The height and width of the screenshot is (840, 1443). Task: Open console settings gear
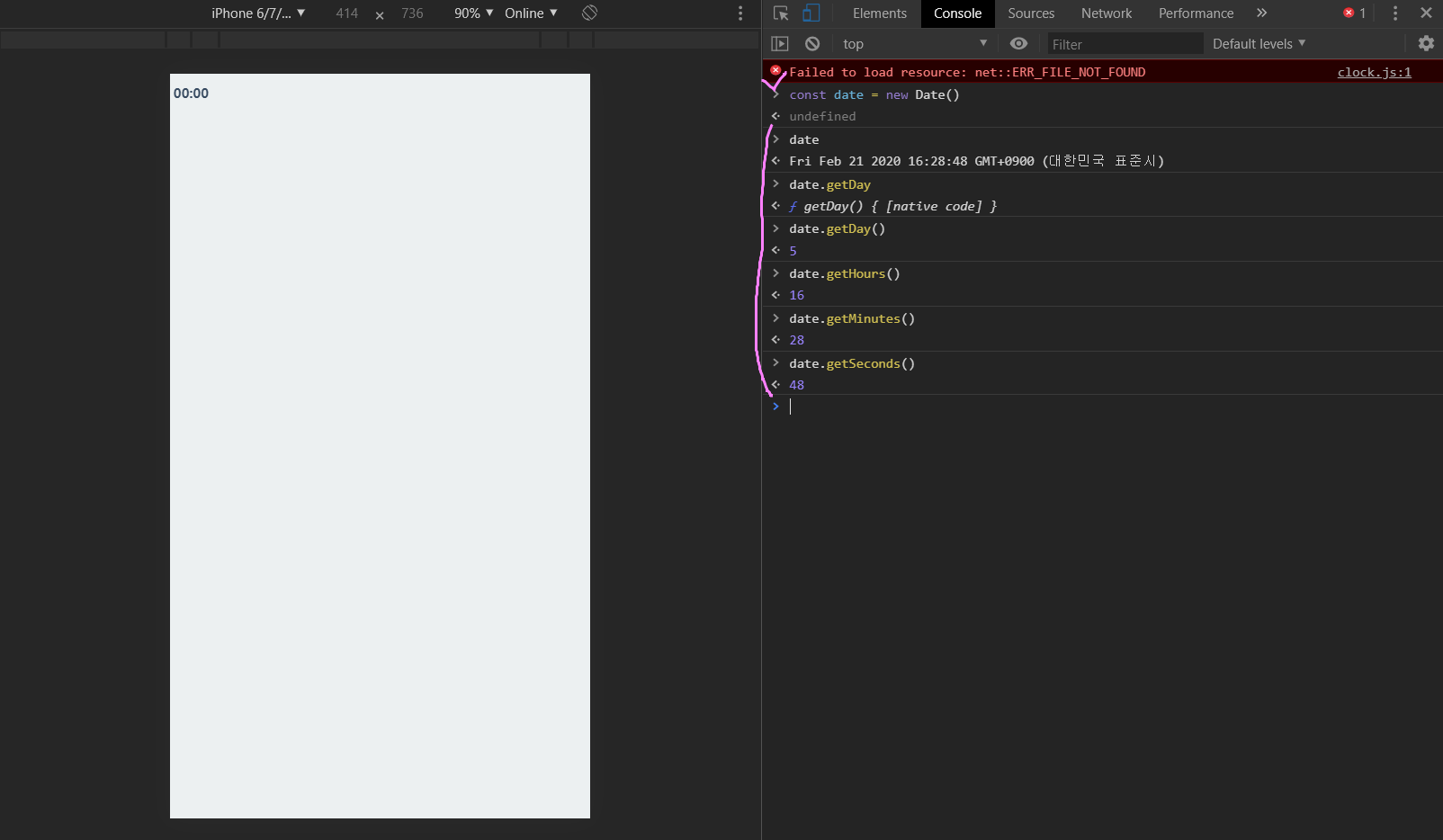click(x=1426, y=44)
